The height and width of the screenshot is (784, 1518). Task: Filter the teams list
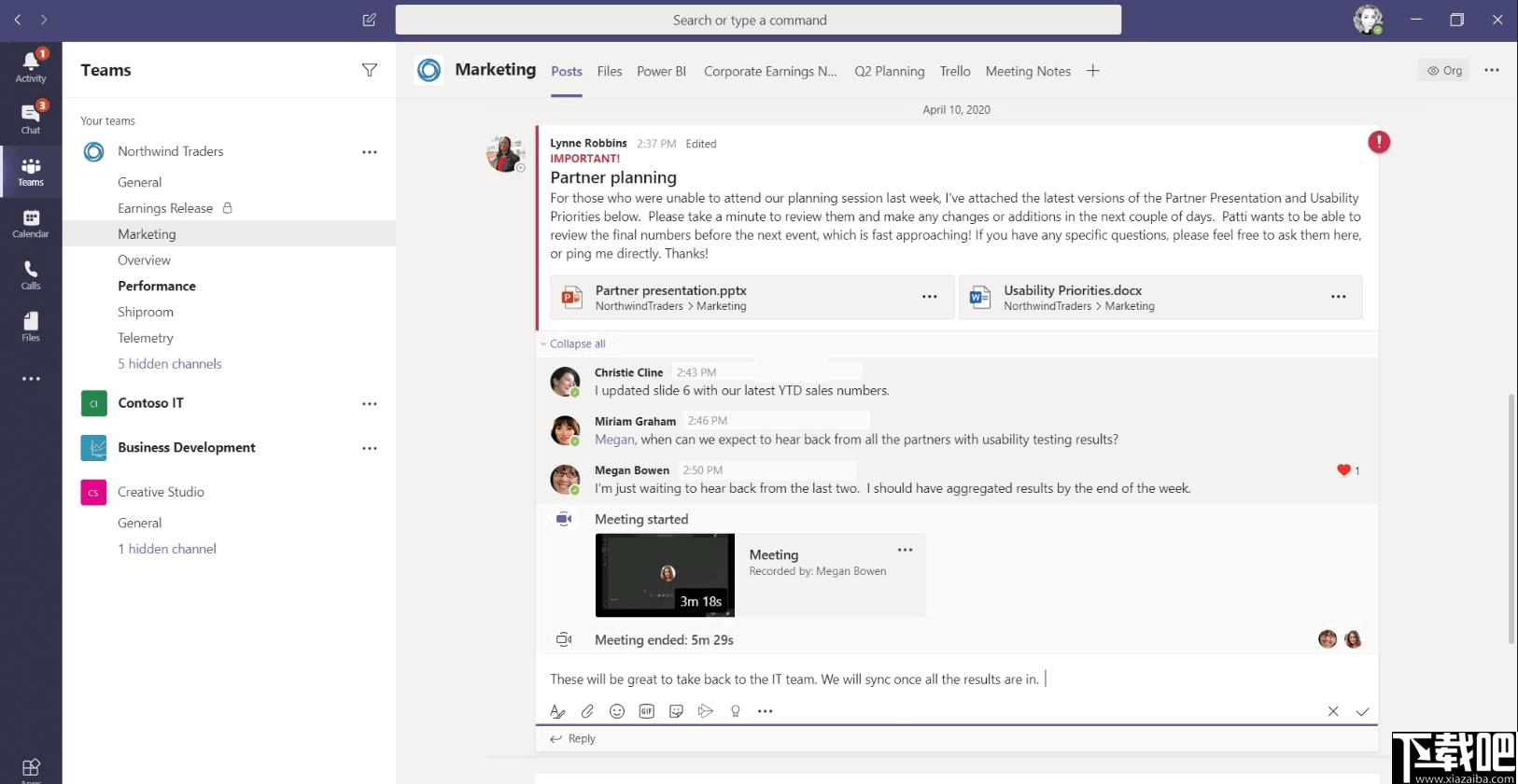[370, 70]
